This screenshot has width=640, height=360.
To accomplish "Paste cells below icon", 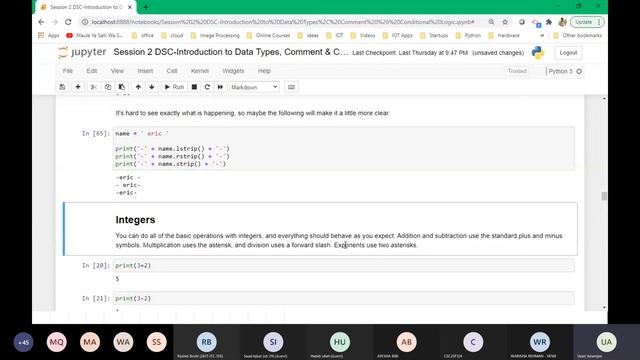I will point(122,87).
